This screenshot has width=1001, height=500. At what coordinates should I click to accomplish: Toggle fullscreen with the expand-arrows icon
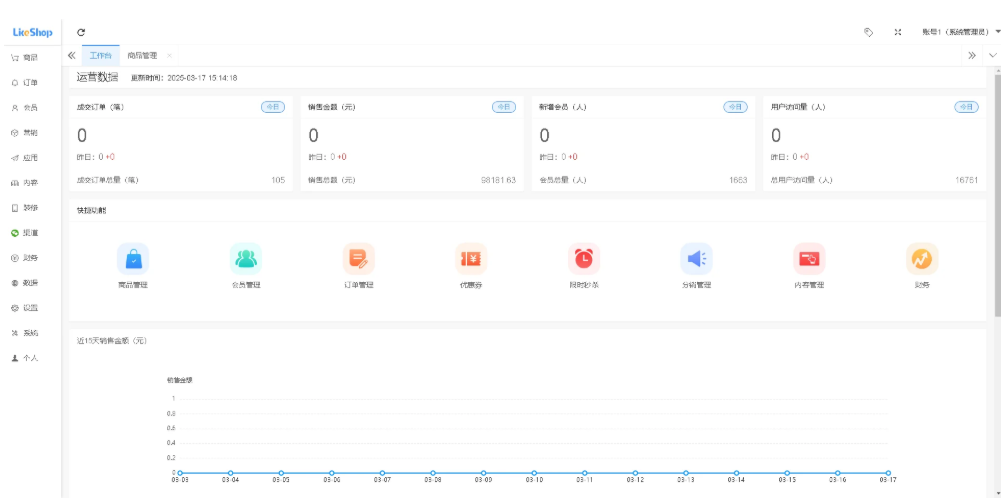898,33
